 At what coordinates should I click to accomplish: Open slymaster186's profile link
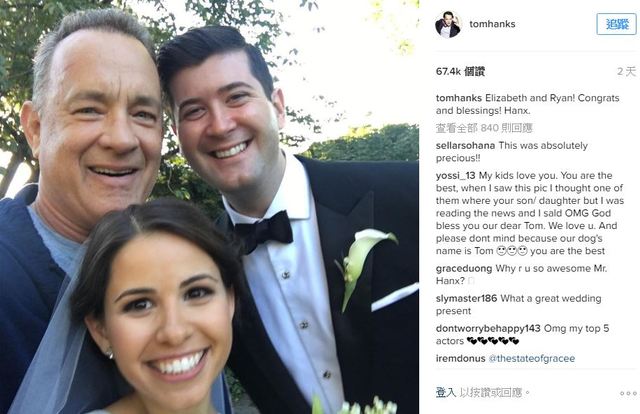[x=467, y=298]
